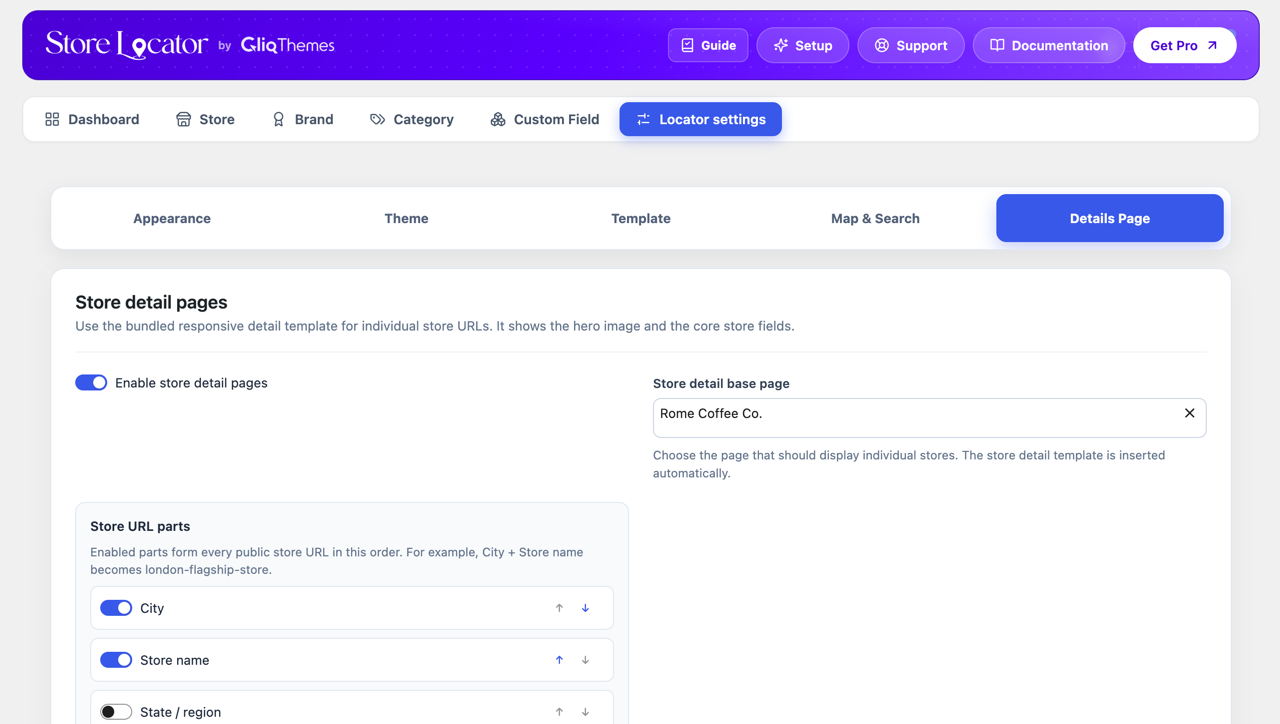The width and height of the screenshot is (1280, 724).
Task: Move State / region up arrow
Action: click(559, 712)
